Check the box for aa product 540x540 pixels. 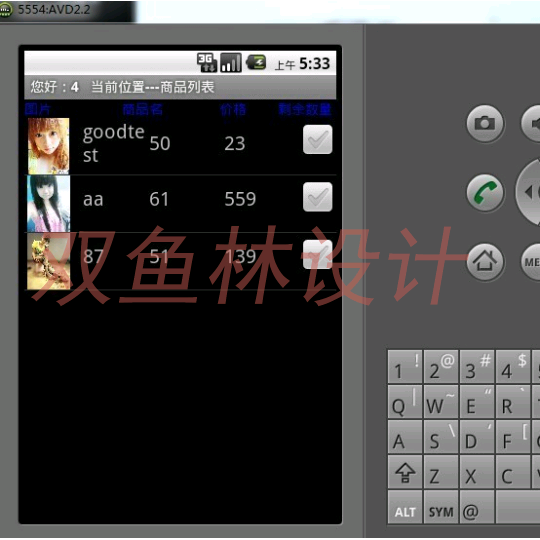pyautogui.click(x=318, y=197)
